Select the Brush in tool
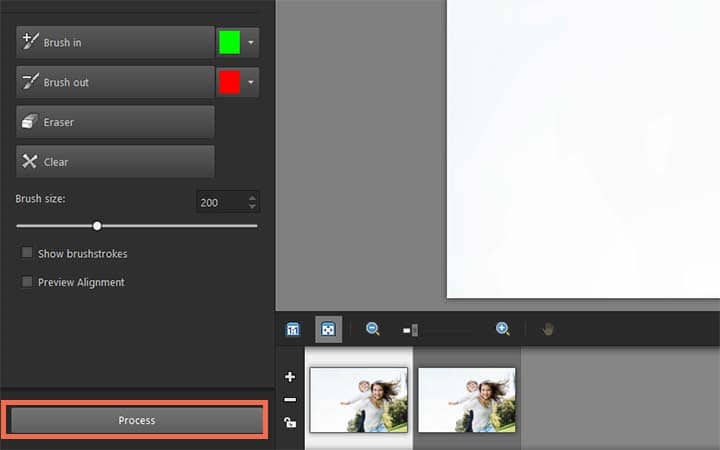The height and width of the screenshot is (450, 720). 115,42
